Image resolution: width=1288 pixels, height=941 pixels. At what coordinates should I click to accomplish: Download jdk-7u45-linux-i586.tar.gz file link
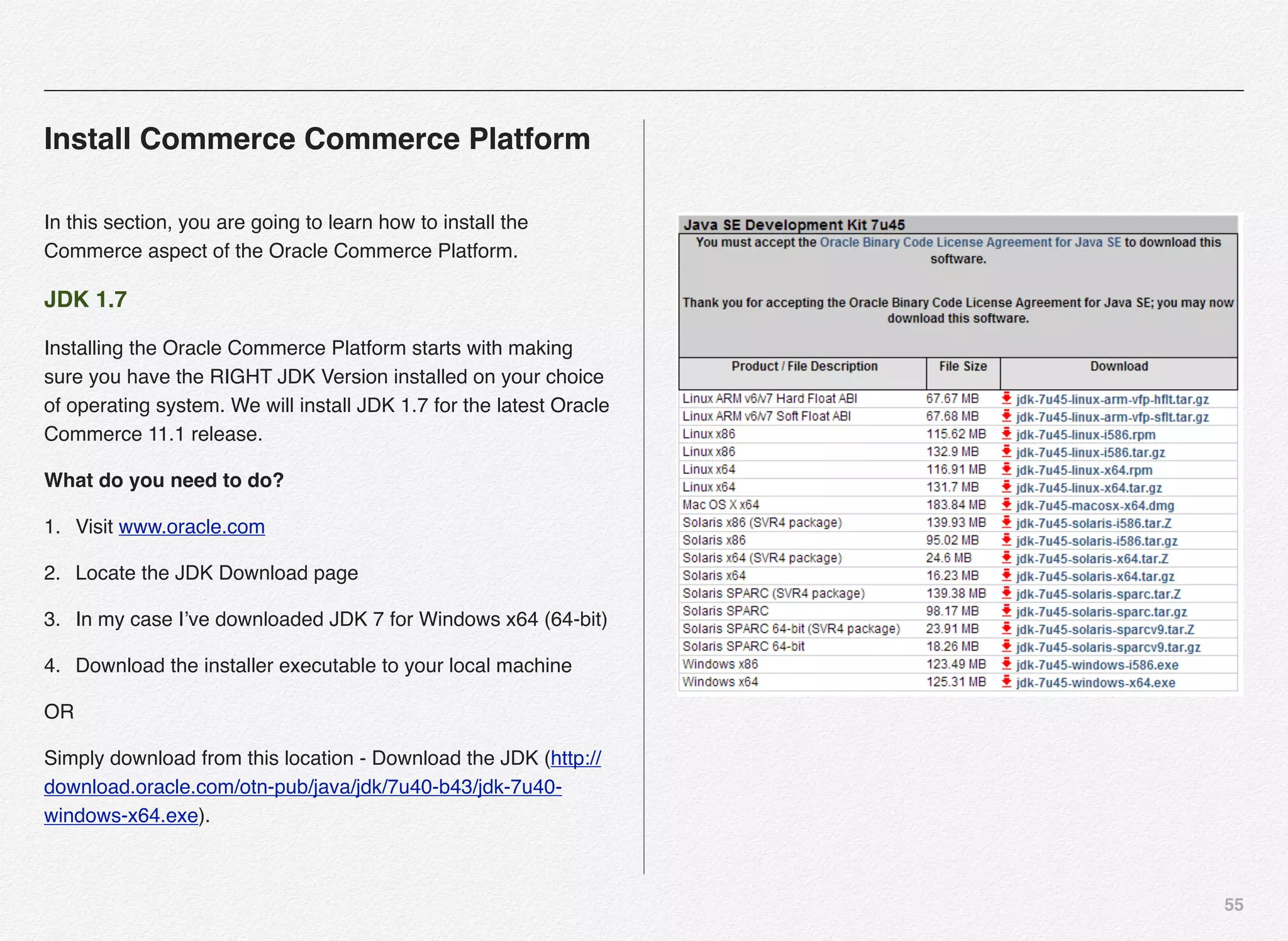pyautogui.click(x=1091, y=452)
